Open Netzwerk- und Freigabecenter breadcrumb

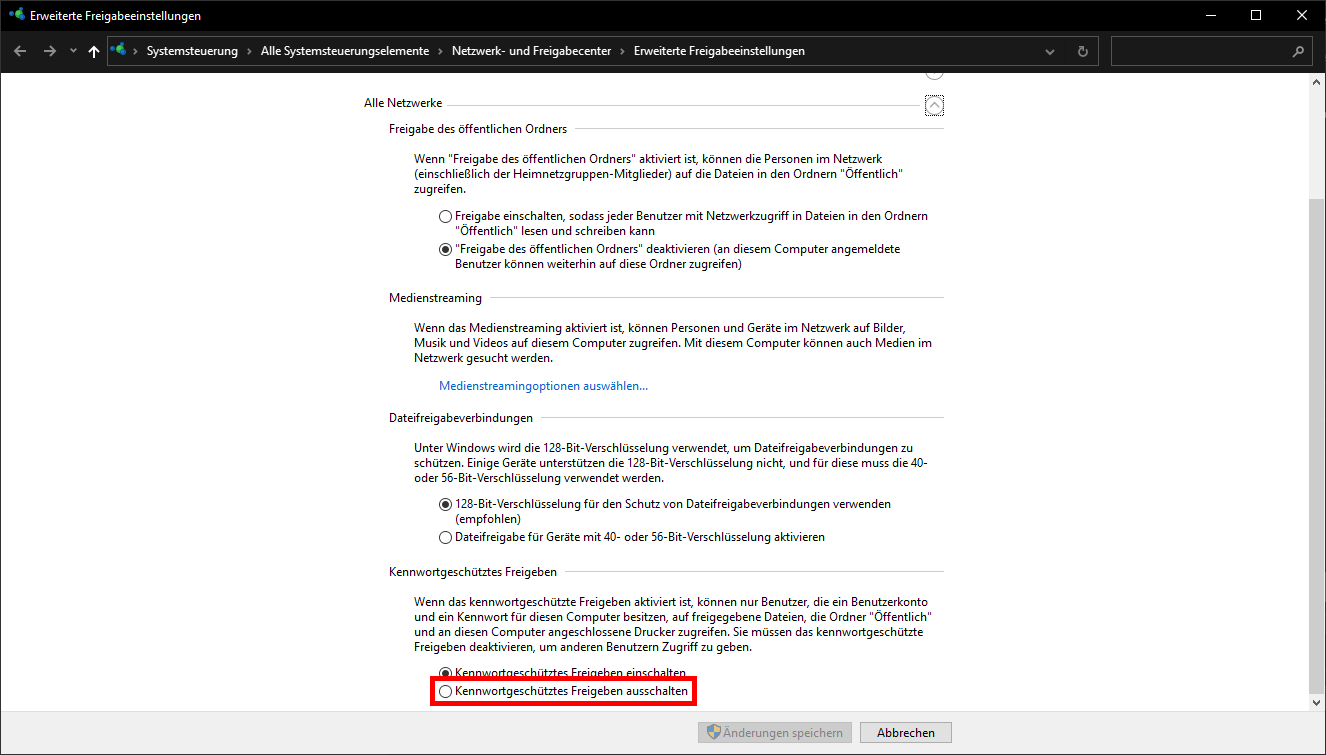[x=531, y=51]
